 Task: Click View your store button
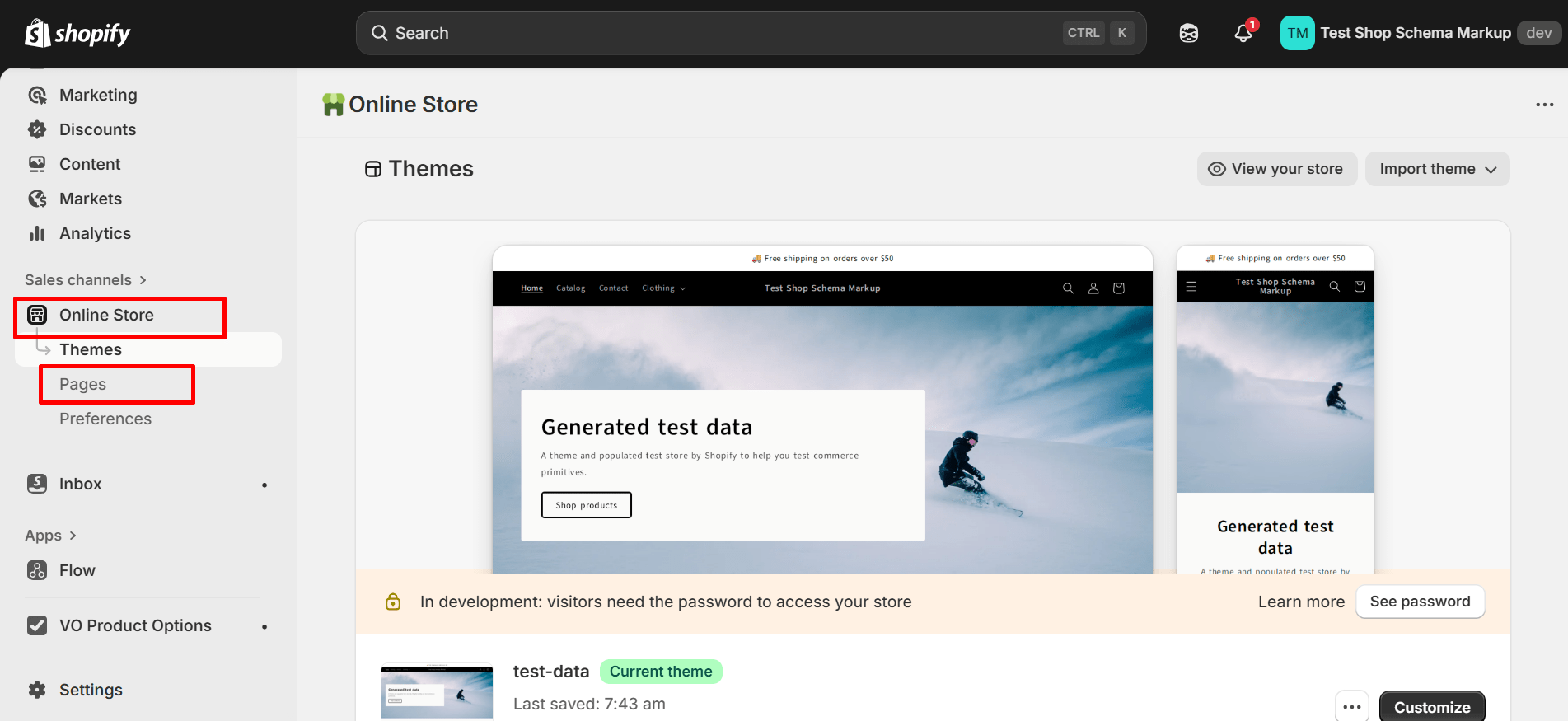pyautogui.click(x=1276, y=169)
